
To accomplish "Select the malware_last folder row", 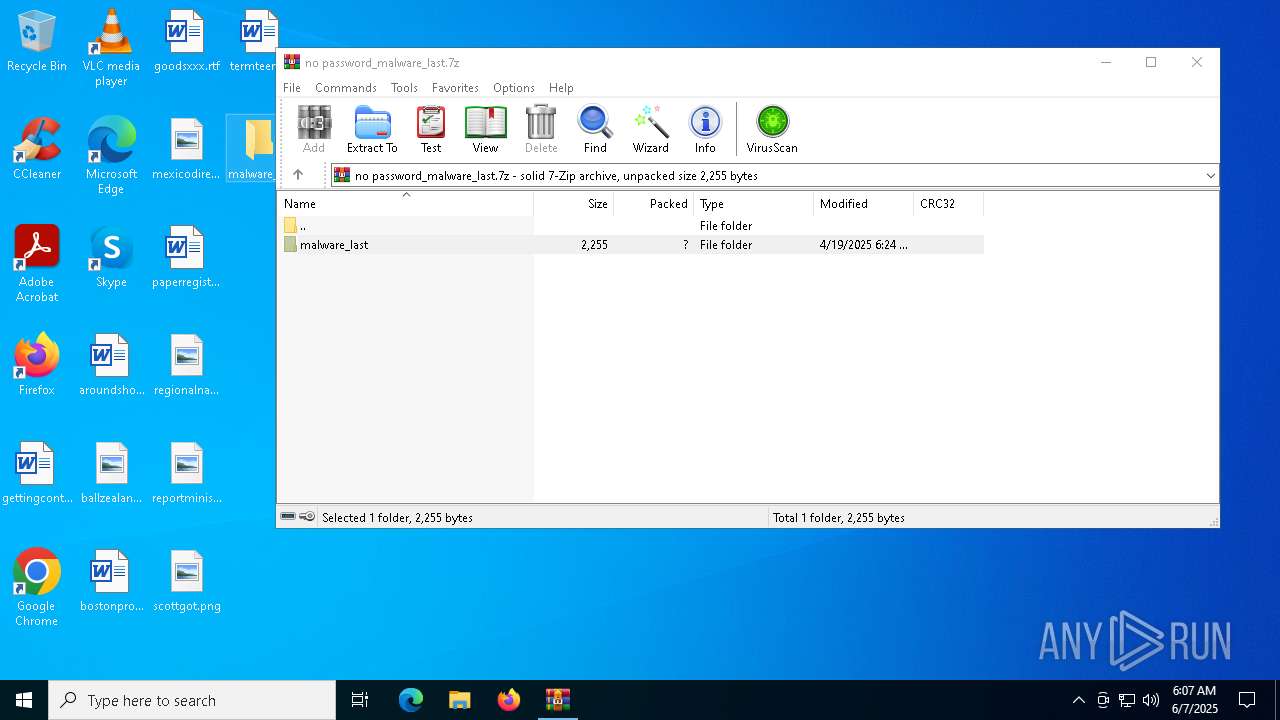I will point(631,244).
